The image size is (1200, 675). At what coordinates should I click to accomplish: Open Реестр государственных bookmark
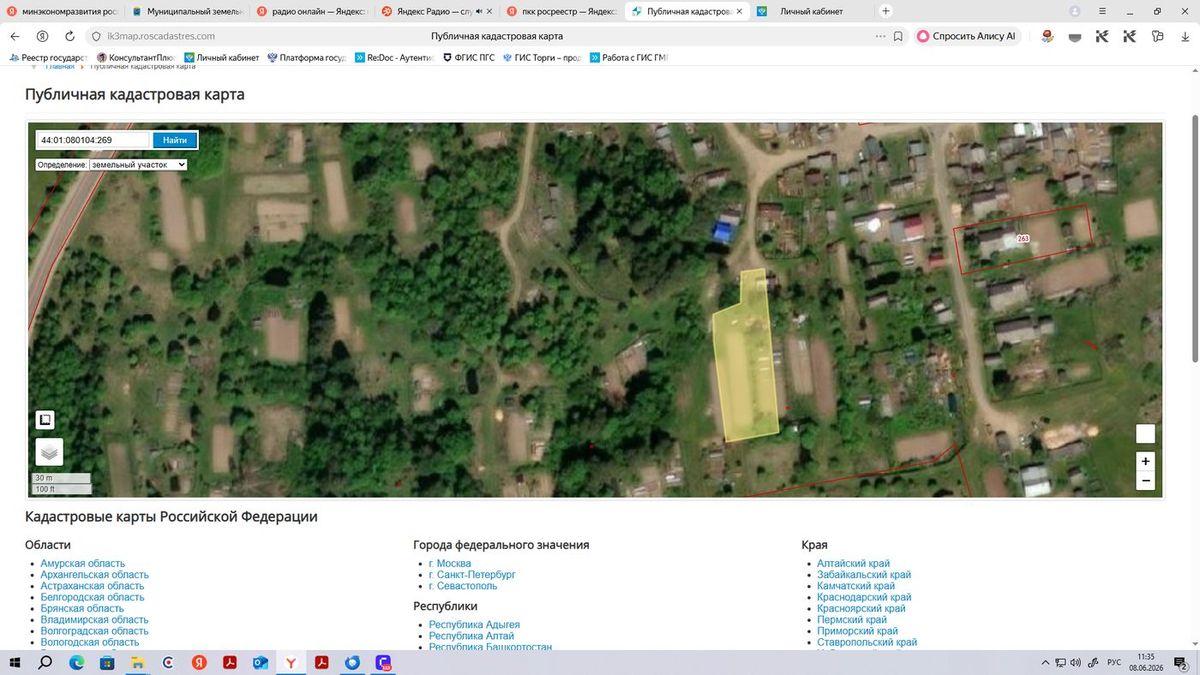point(49,58)
